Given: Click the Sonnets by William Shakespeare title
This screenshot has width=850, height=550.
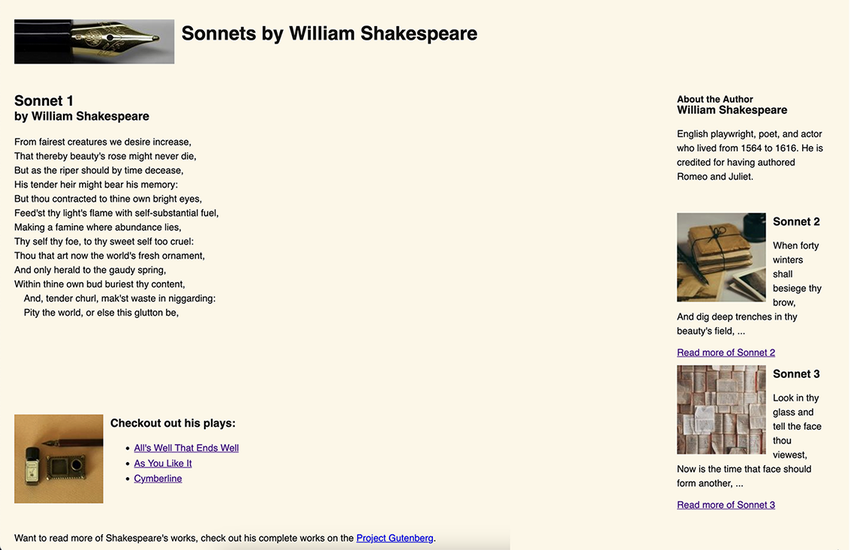Looking at the screenshot, I should click(329, 34).
